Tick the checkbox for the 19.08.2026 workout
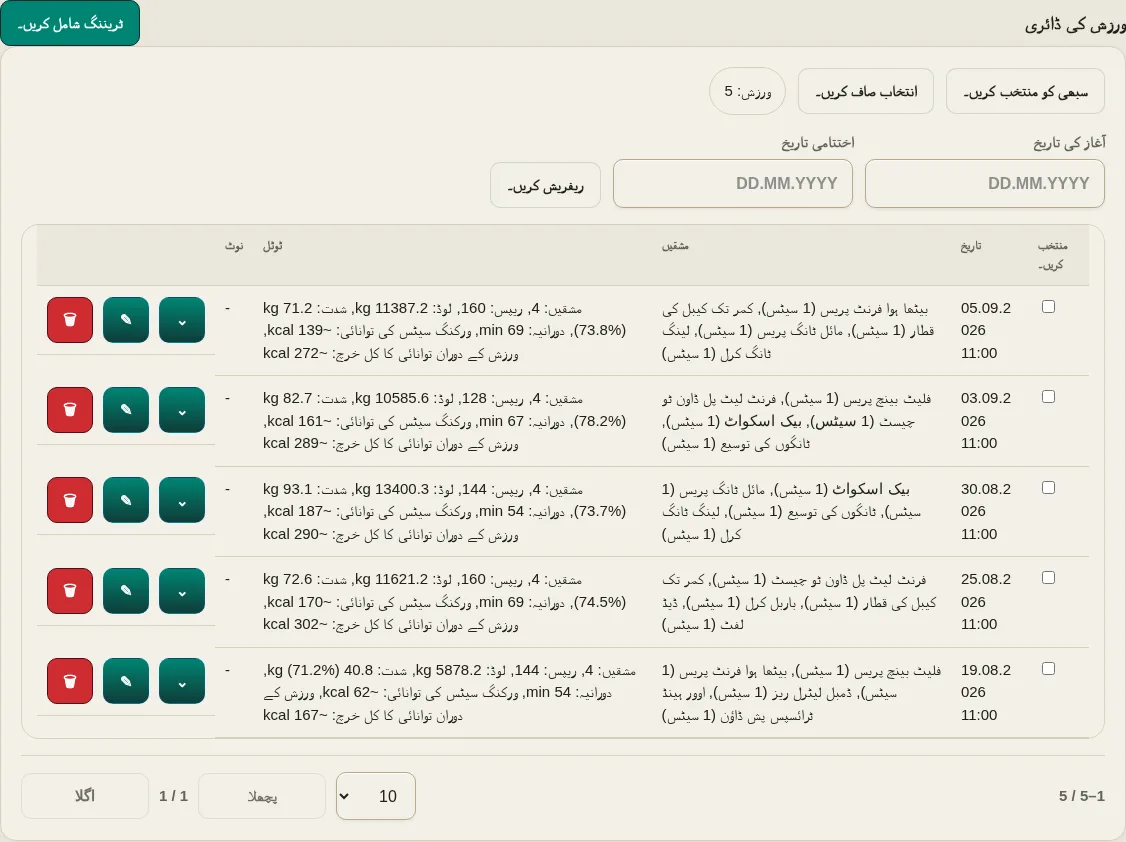 [x=1048, y=668]
